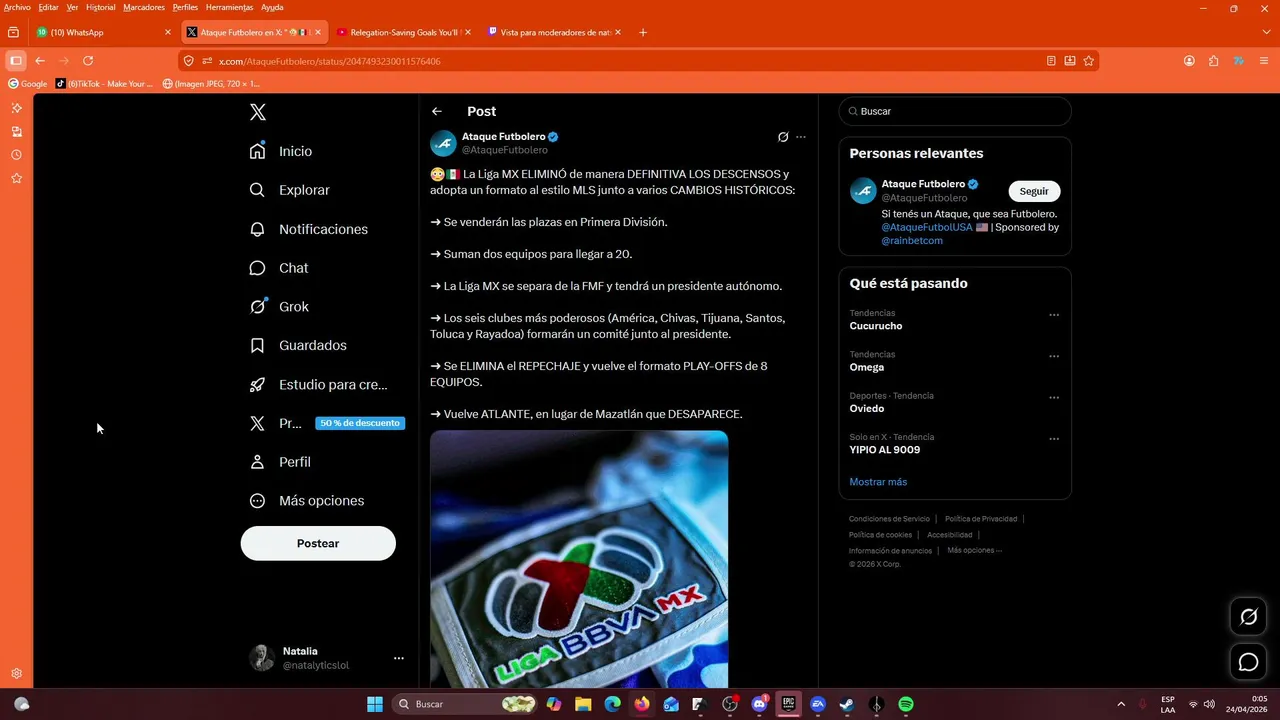Image resolution: width=1280 pixels, height=720 pixels.
Task: Open Perfil in the X sidebar
Action: [x=281, y=462]
